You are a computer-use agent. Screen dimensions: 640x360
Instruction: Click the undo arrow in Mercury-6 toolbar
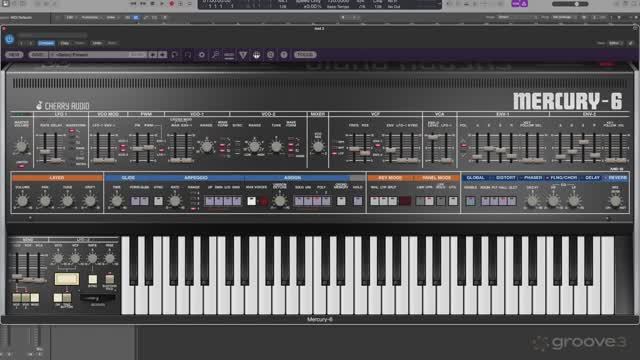(x=175, y=55)
